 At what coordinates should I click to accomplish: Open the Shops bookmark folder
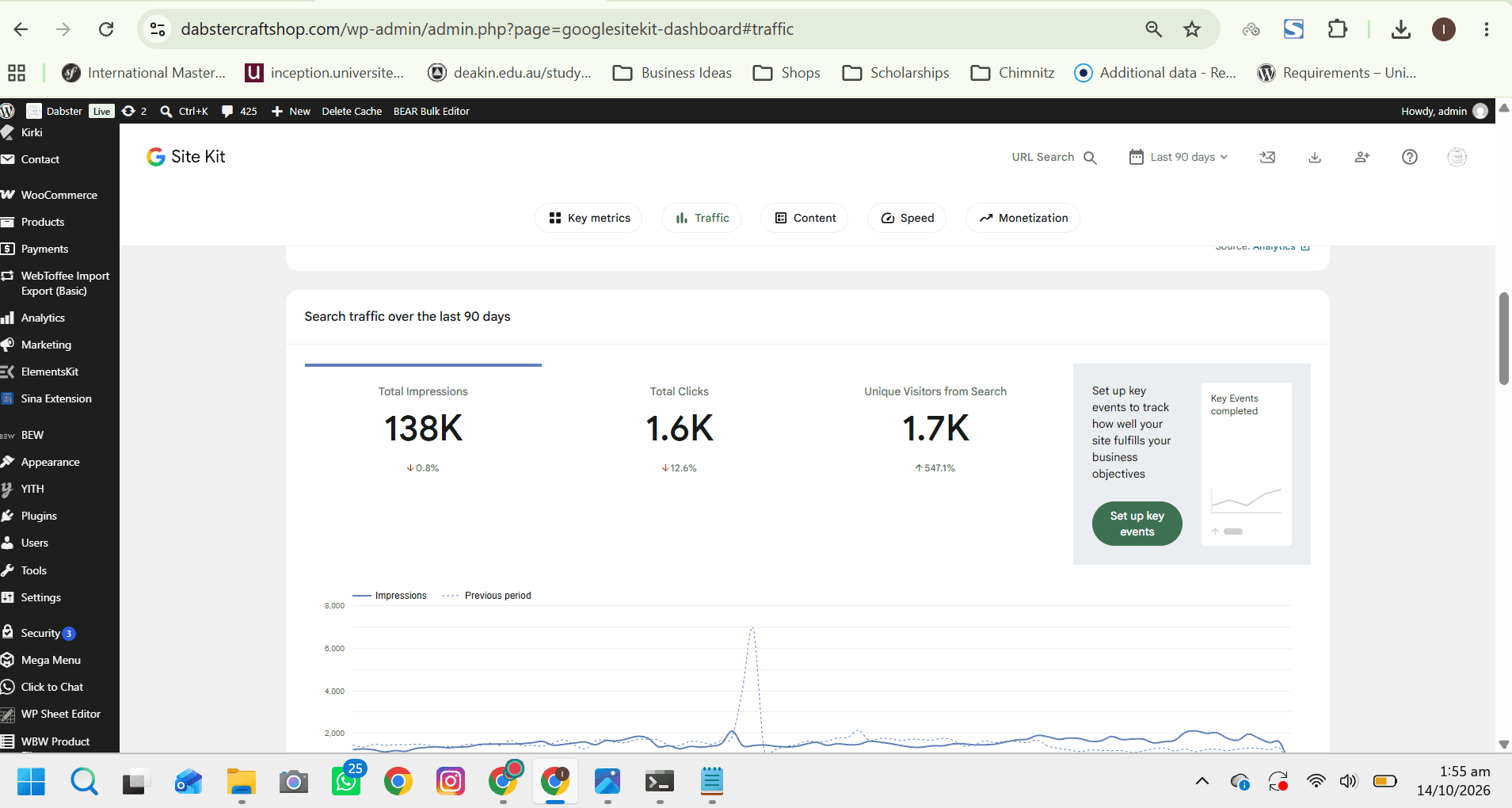pos(786,73)
